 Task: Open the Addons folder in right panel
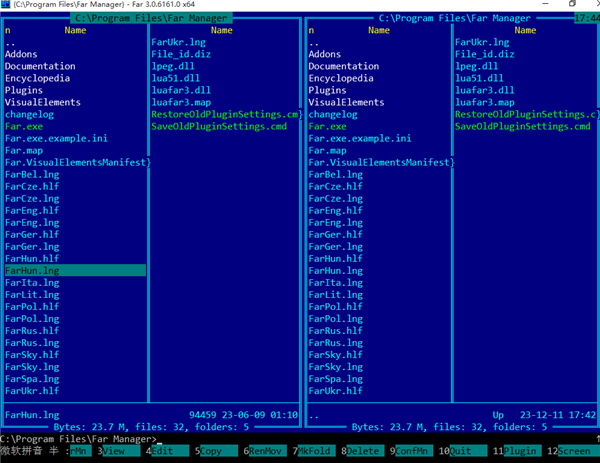tap(325, 54)
